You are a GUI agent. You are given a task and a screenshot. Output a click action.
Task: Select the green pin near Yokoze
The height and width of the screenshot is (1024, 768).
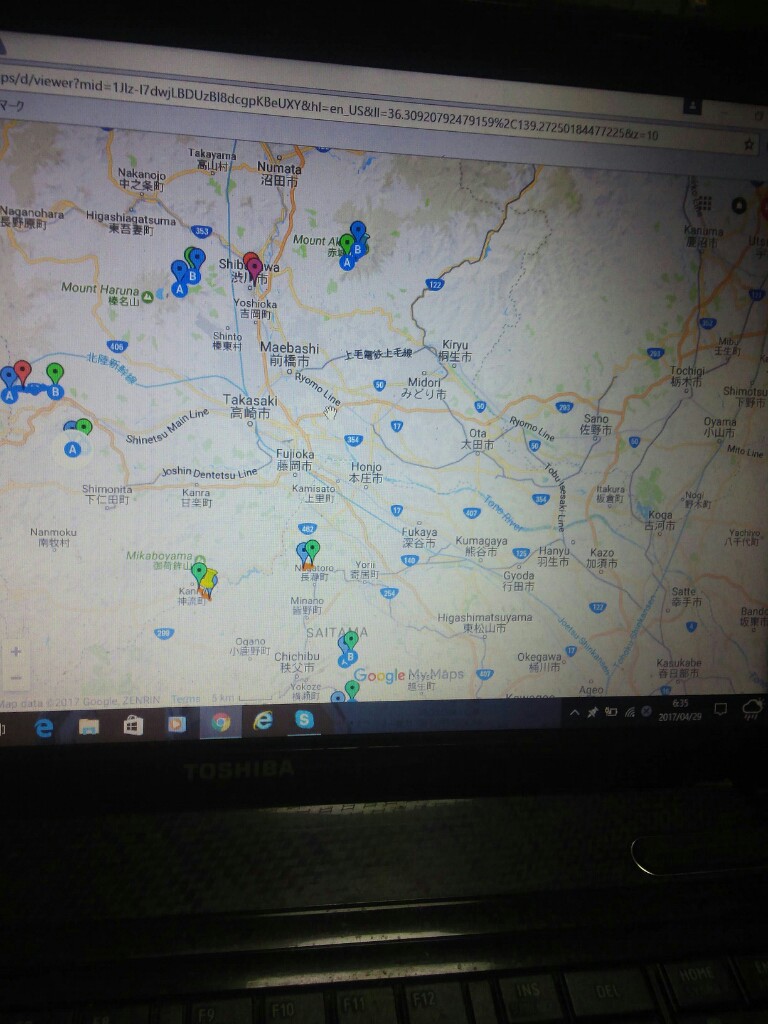coord(352,689)
